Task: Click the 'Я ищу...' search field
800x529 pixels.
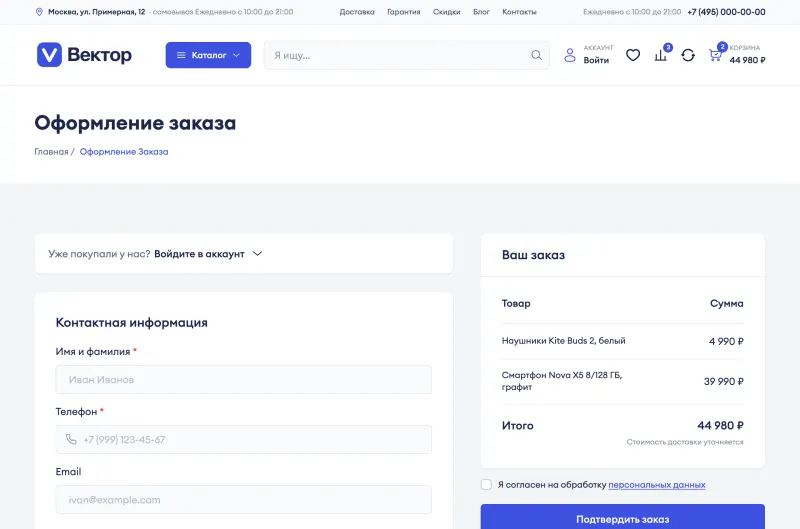Action: (407, 55)
